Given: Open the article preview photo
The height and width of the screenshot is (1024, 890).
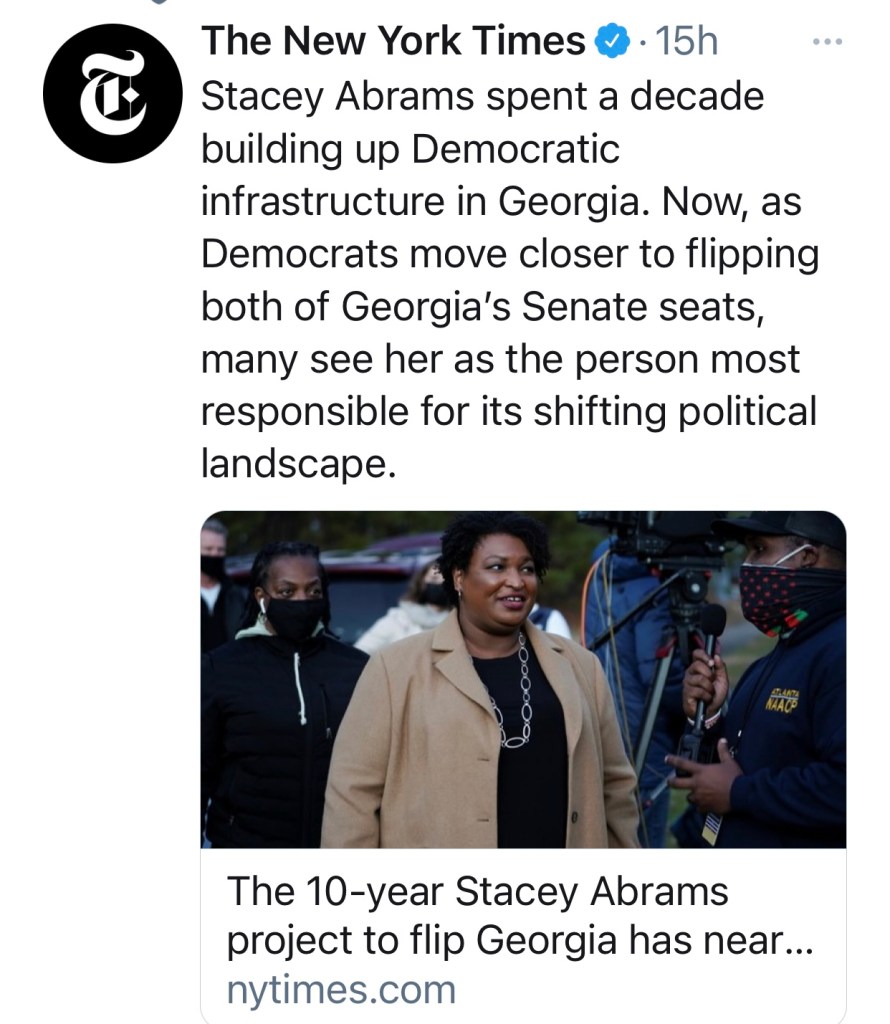Looking at the screenshot, I should point(523,680).
